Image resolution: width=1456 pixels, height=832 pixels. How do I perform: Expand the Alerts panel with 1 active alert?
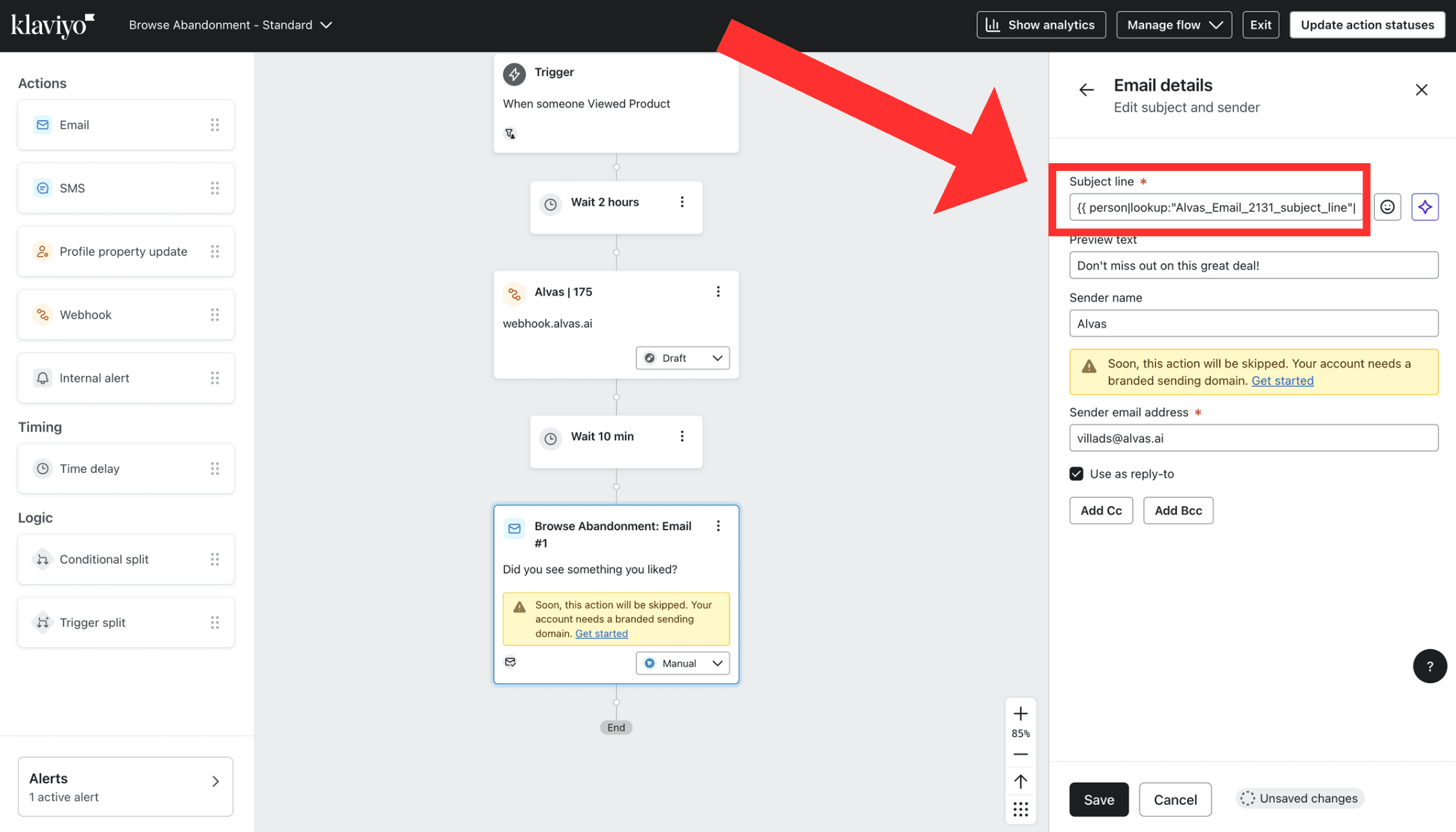click(126, 786)
